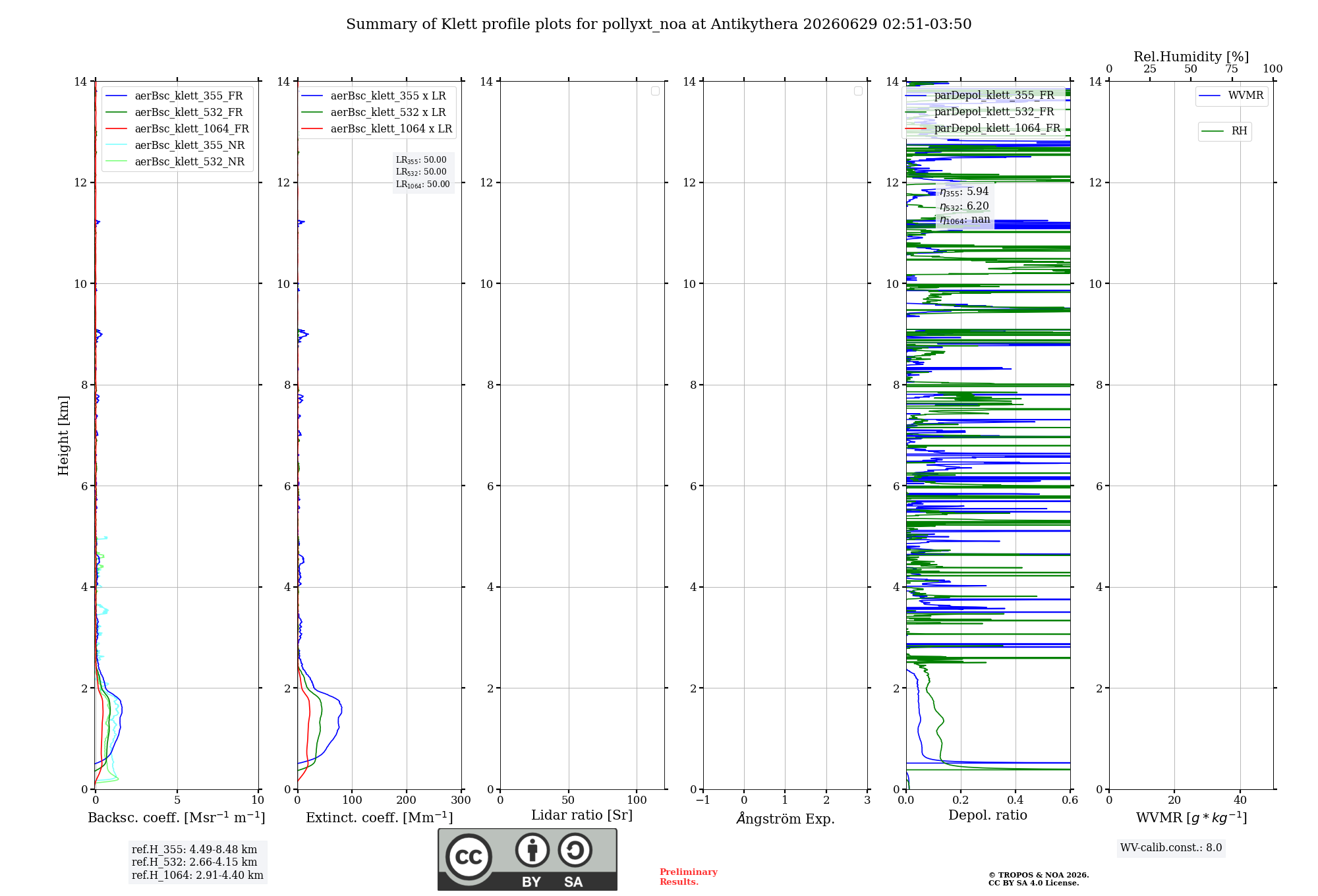Viewport: 1318px width, 896px height.
Task: Click the WV-calib.const. 8.0 label
Action: tap(1171, 847)
